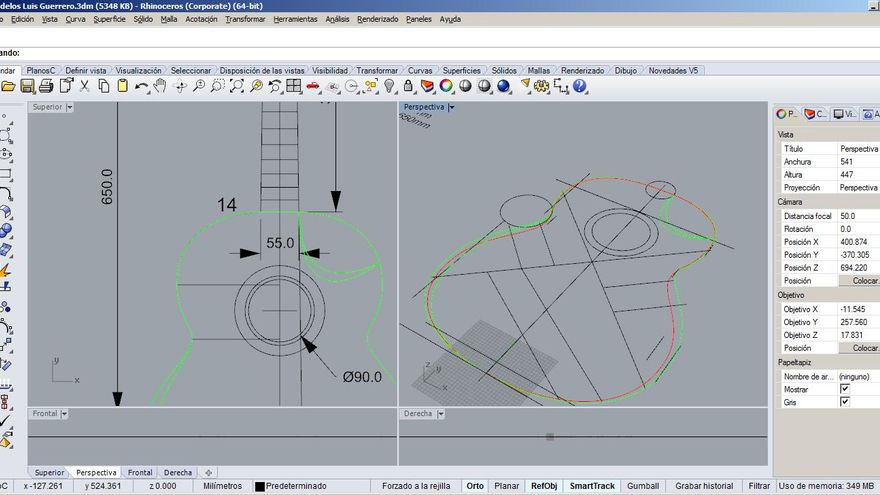Image resolution: width=880 pixels, height=495 pixels.
Task: Click the Undo arrow icon
Action: 141,87
